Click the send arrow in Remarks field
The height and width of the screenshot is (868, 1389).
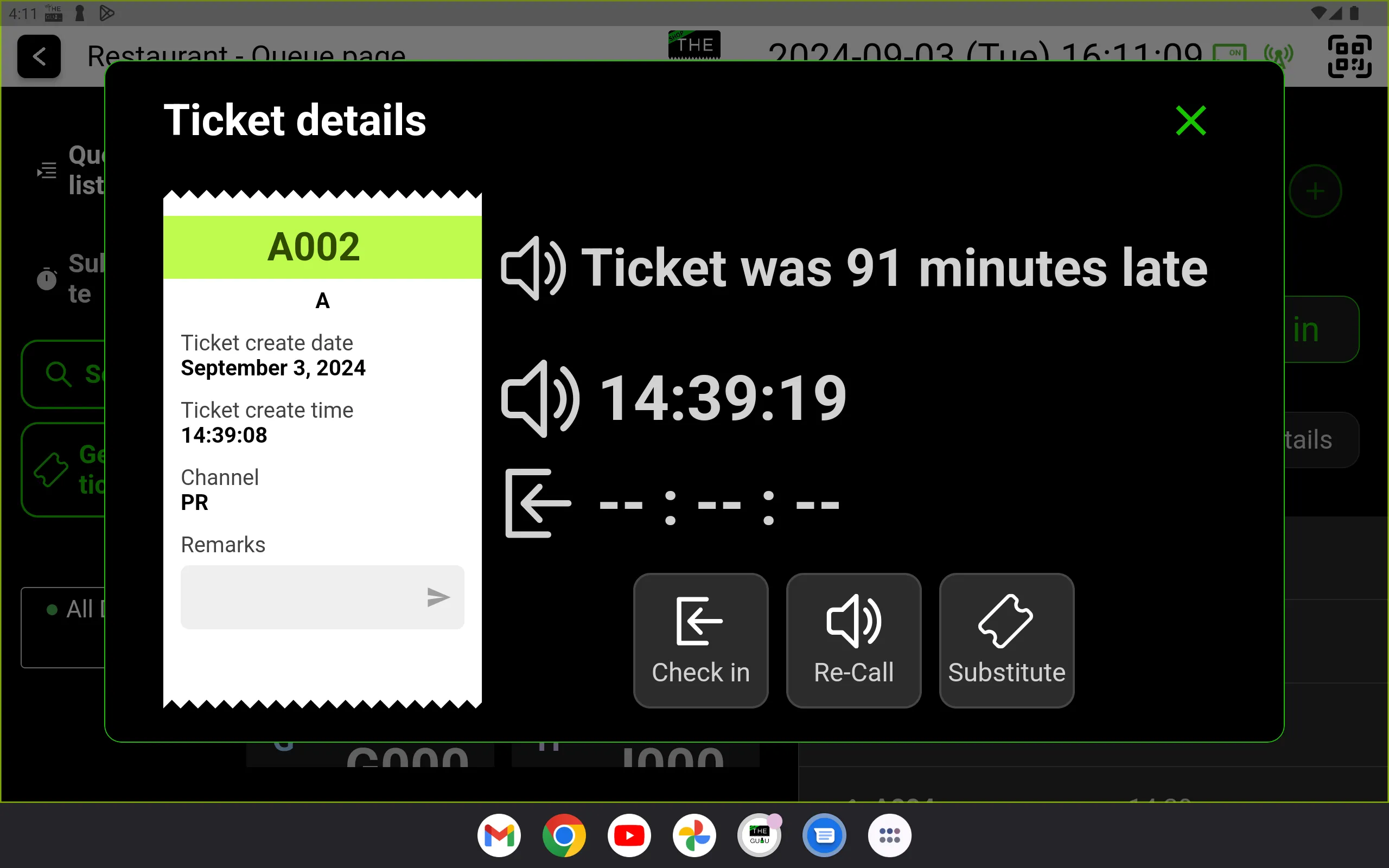(x=437, y=597)
